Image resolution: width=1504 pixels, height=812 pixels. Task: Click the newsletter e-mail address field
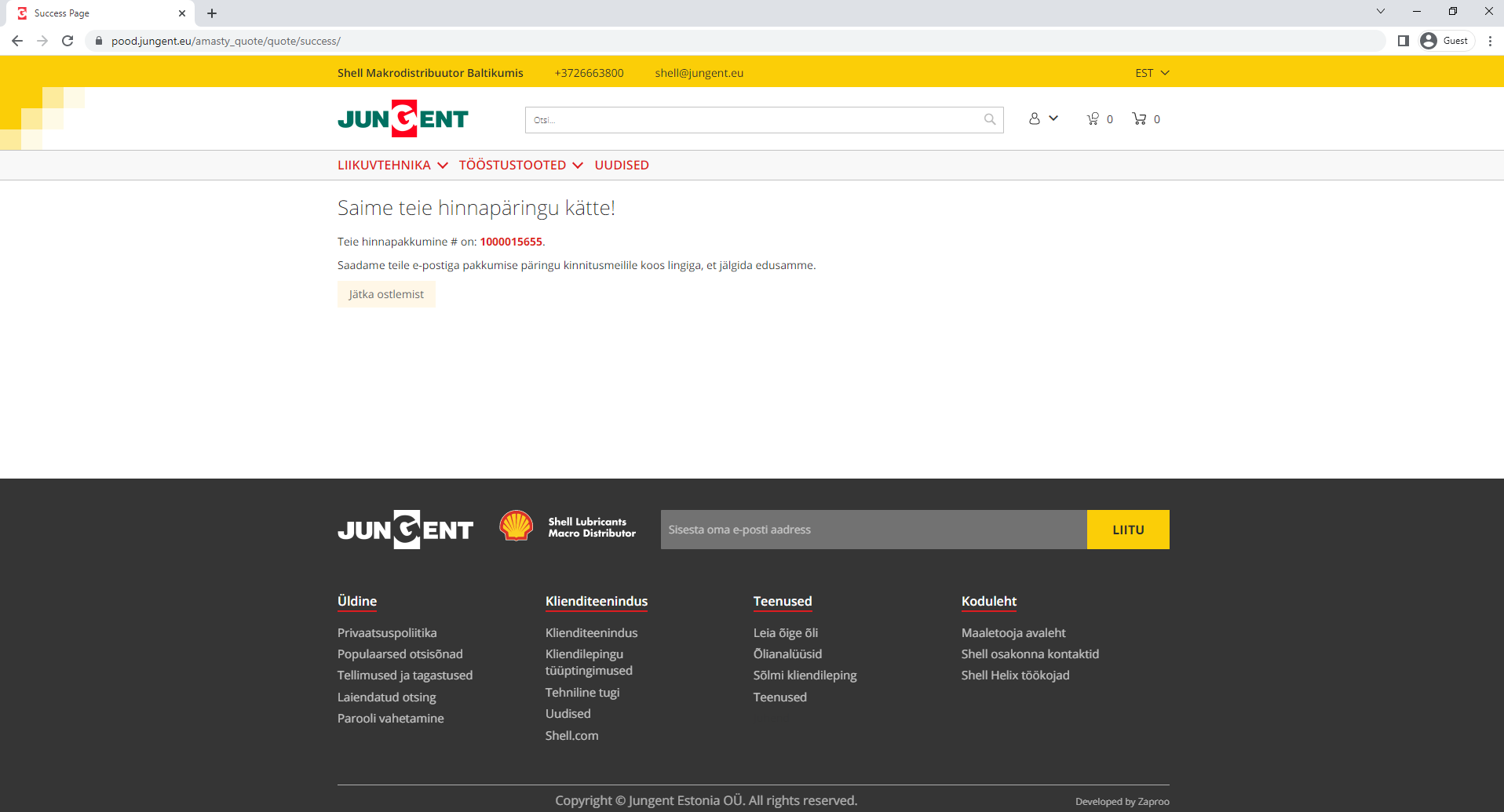point(873,530)
